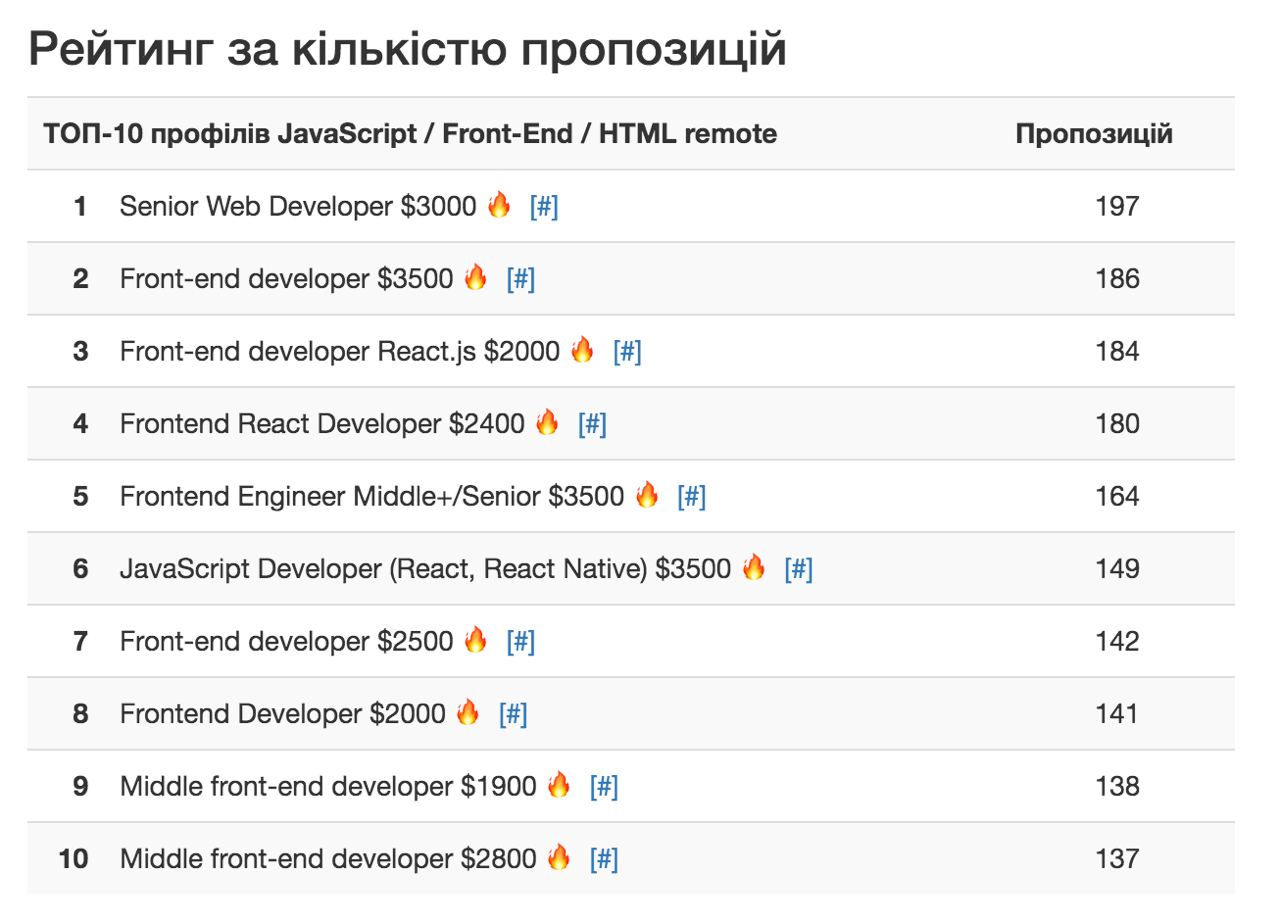Click the flame icon on JavaScript Developer row
The image size is (1280, 923).
click(754, 568)
